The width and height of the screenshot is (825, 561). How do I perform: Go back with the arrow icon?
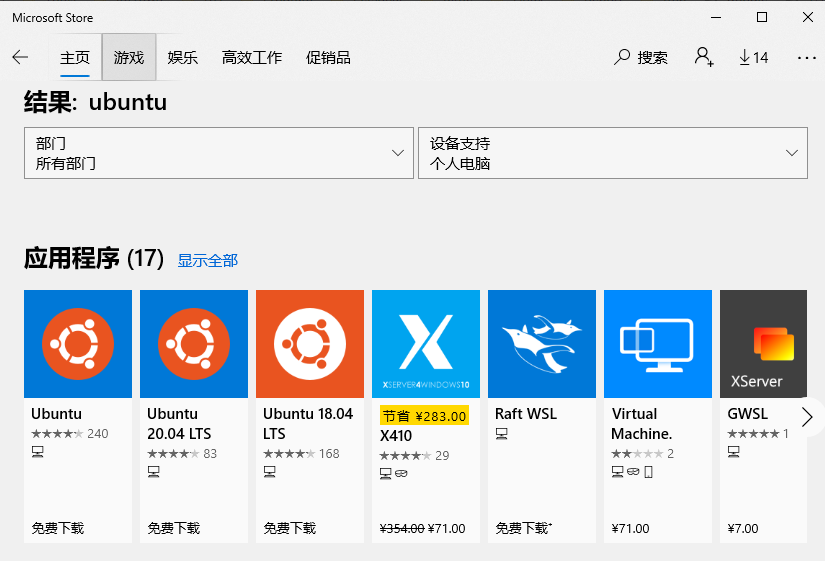tap(20, 57)
